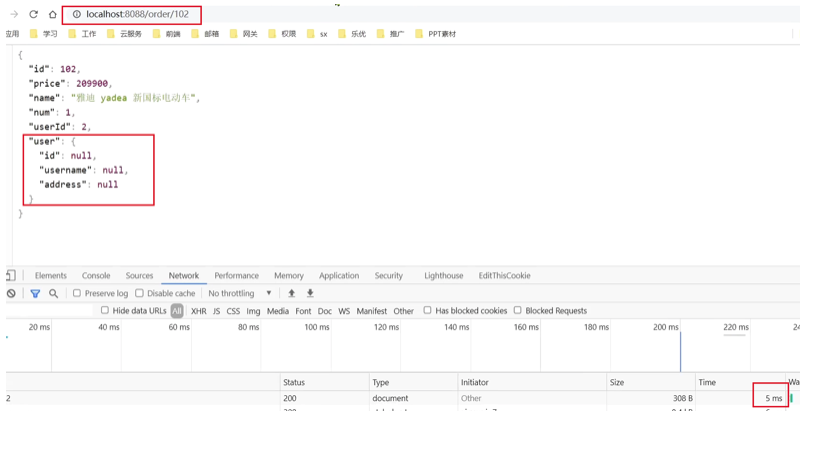
Task: Click the "price": 209900 JSON line
Action: pyautogui.click(x=70, y=84)
